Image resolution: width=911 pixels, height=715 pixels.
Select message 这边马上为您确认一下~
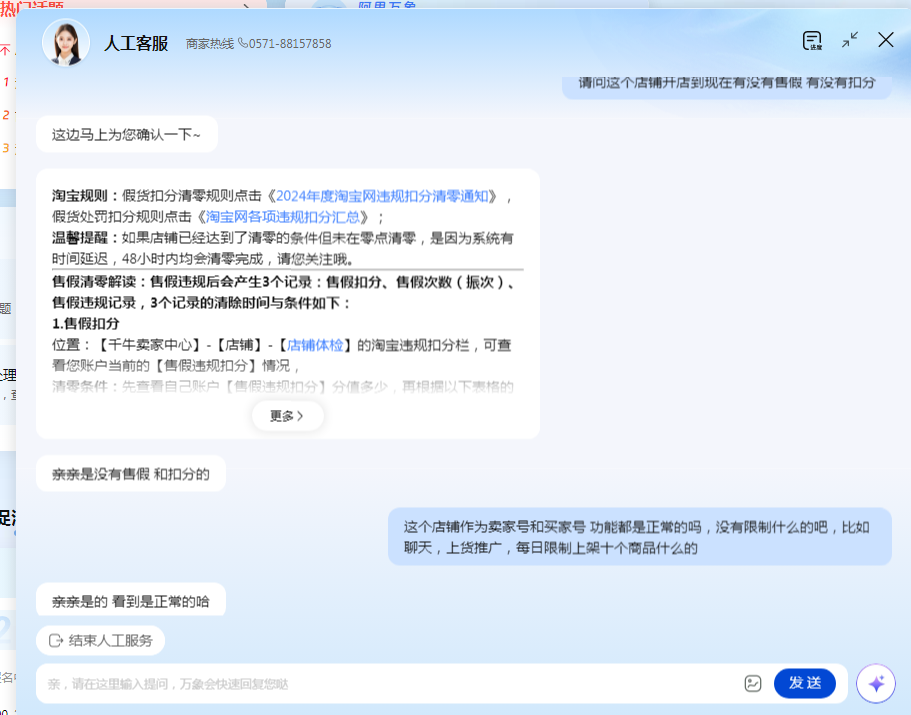[x=127, y=134]
